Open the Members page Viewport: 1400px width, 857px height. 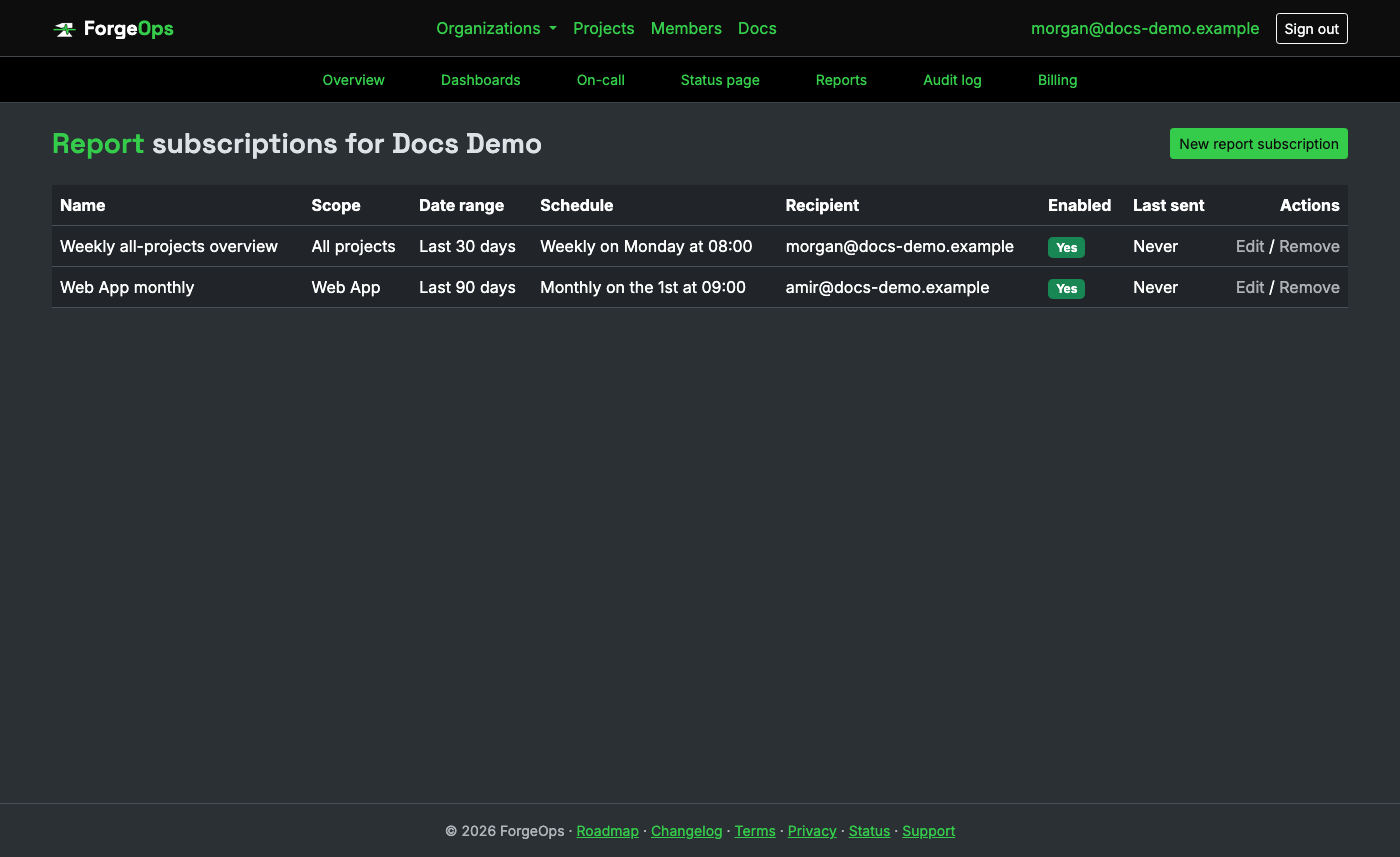point(686,28)
